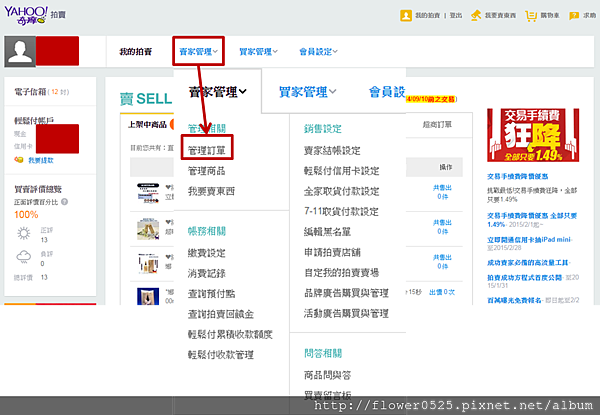Select 輕鬆付收款管理 menu item
The width and height of the screenshot is (600, 415).
[x=221, y=355]
